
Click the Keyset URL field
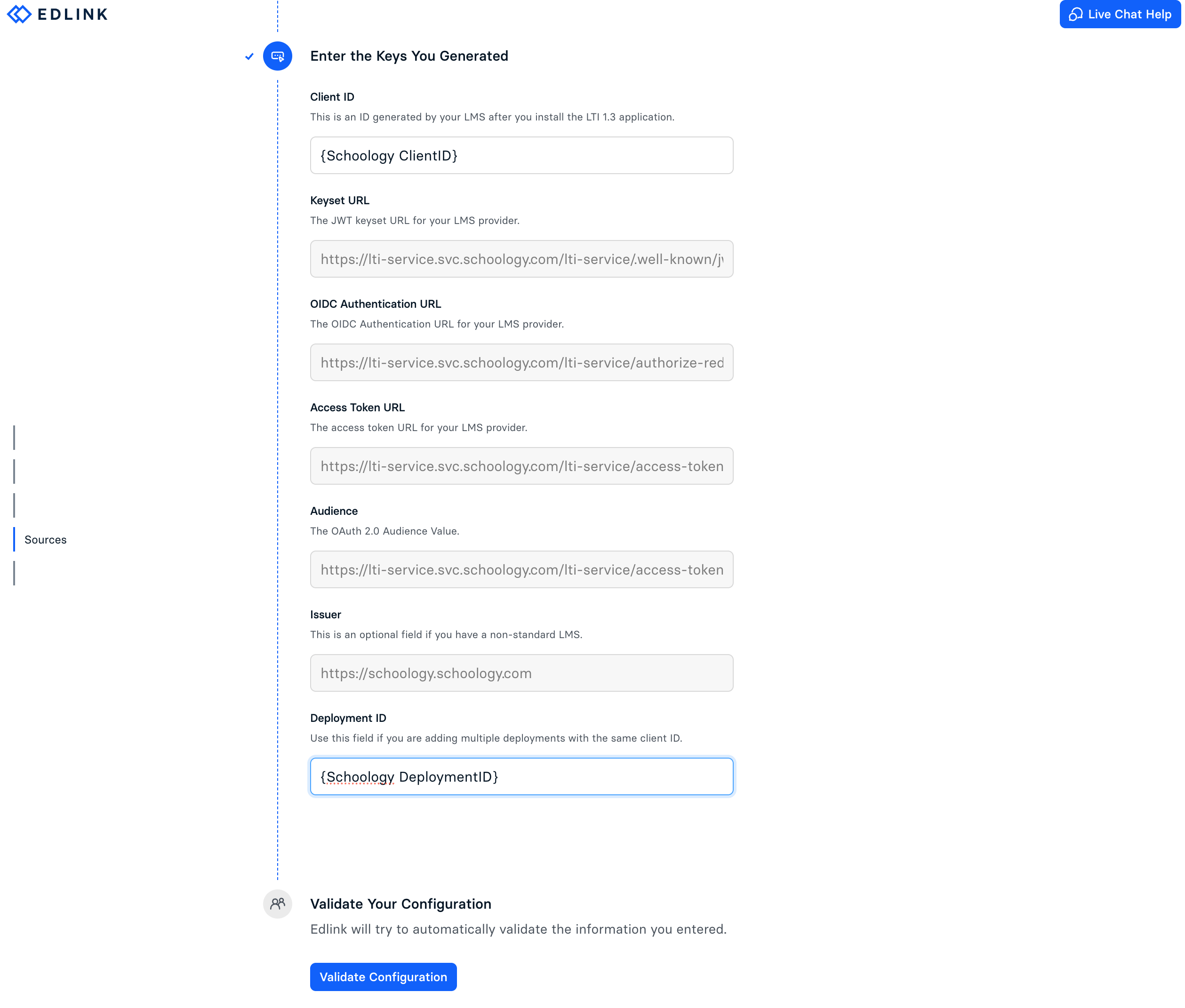(x=521, y=259)
